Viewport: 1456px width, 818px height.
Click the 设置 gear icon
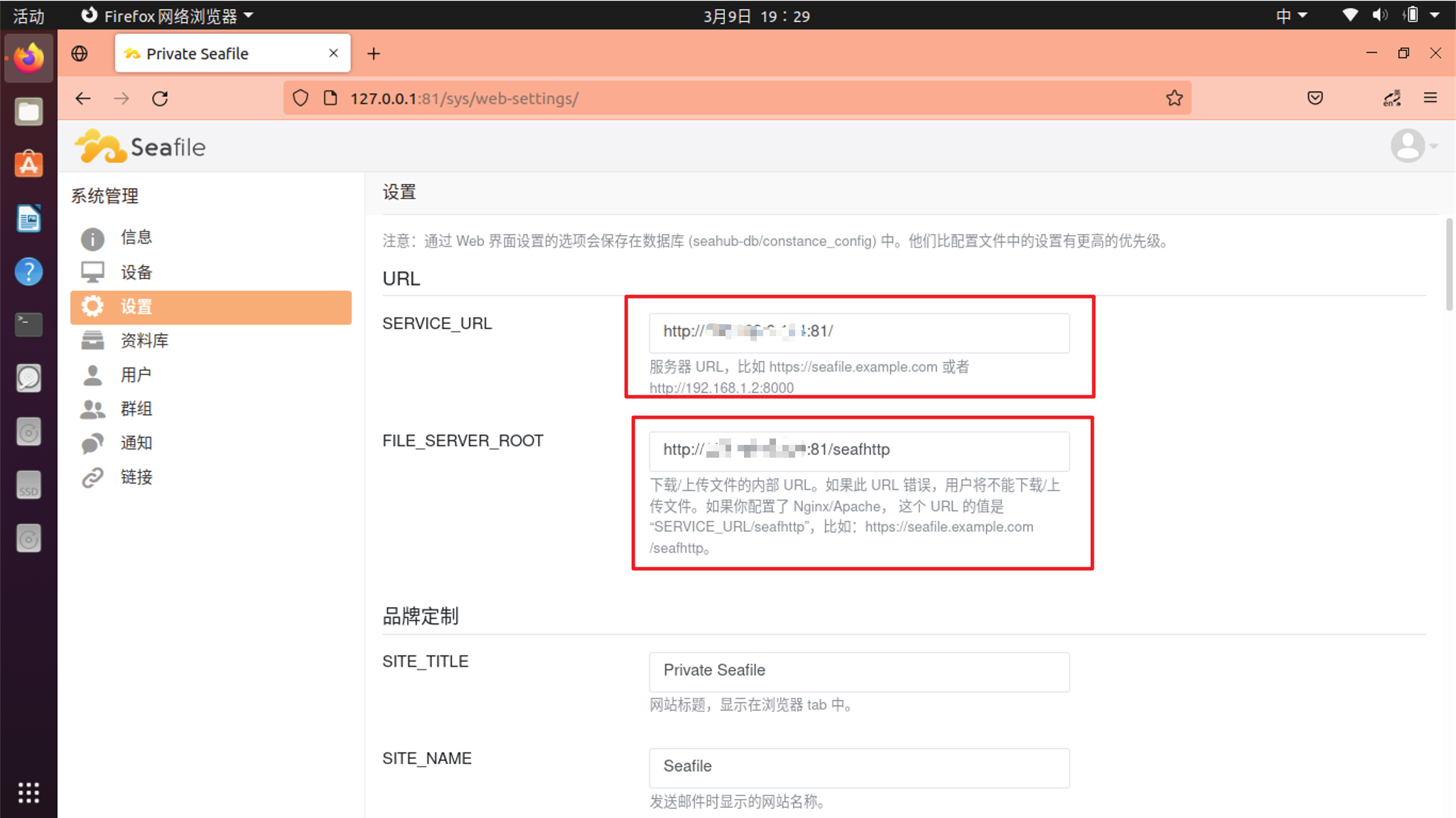pos(92,306)
